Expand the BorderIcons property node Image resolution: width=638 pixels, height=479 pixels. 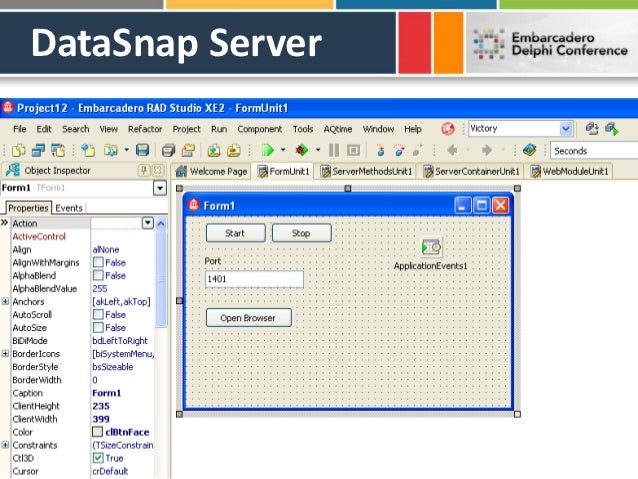(5, 353)
